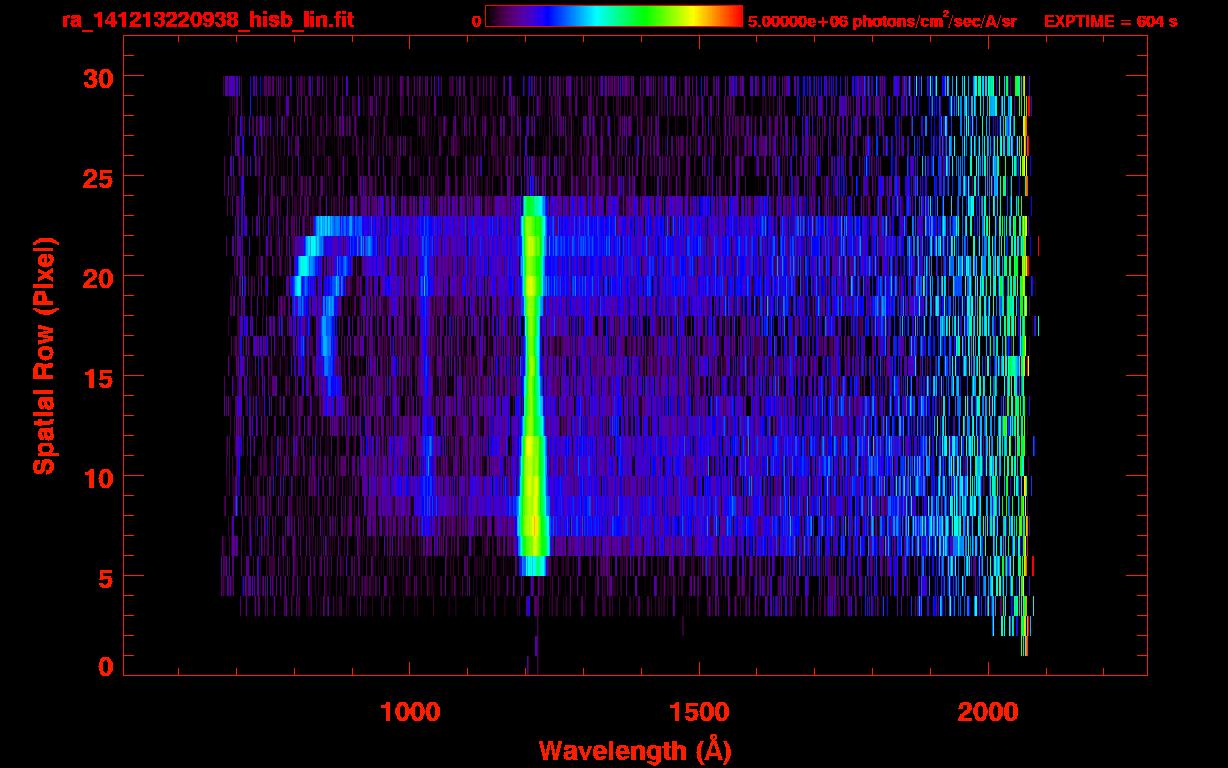Image resolution: width=1228 pixels, height=768 pixels.
Task: Click the 5.00000e+06 photons/cm²/sec/A/sr label
Action: point(882,20)
